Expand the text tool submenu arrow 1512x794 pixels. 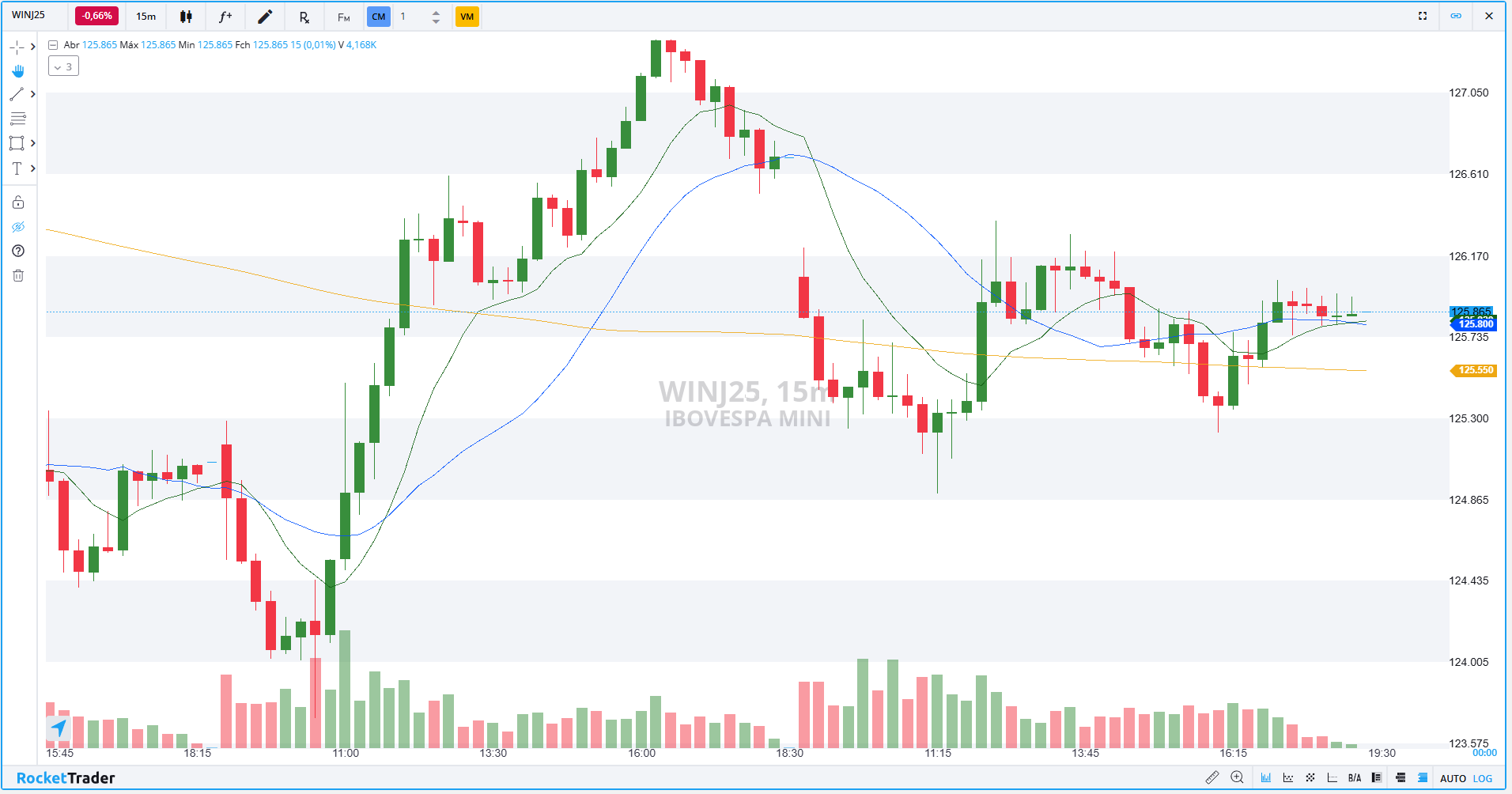point(32,168)
